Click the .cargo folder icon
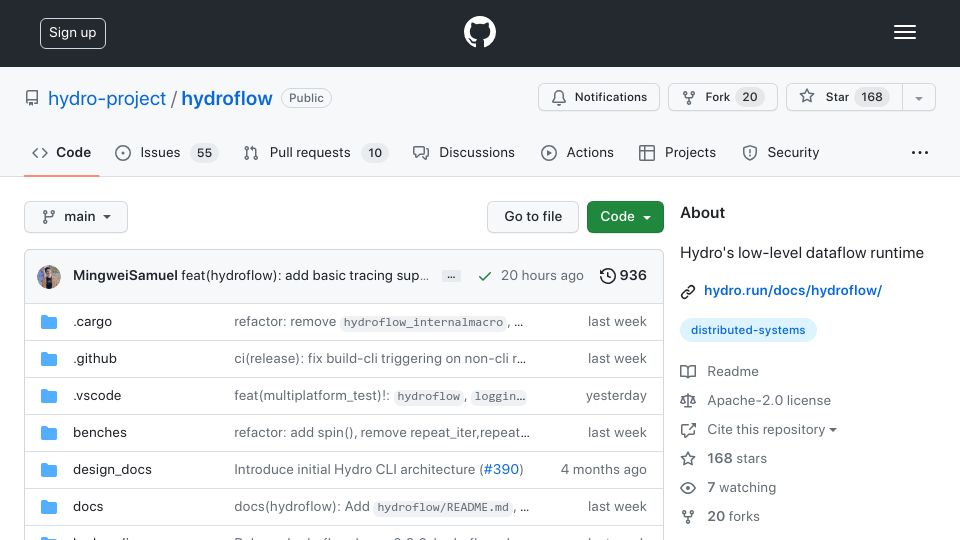Viewport: 960px width, 540px height. click(x=49, y=322)
